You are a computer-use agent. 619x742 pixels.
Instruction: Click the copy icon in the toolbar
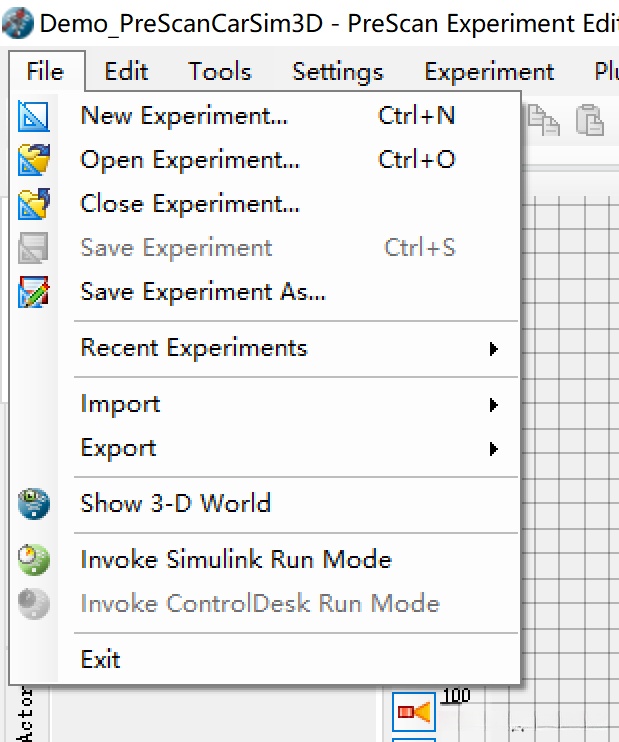[544, 120]
